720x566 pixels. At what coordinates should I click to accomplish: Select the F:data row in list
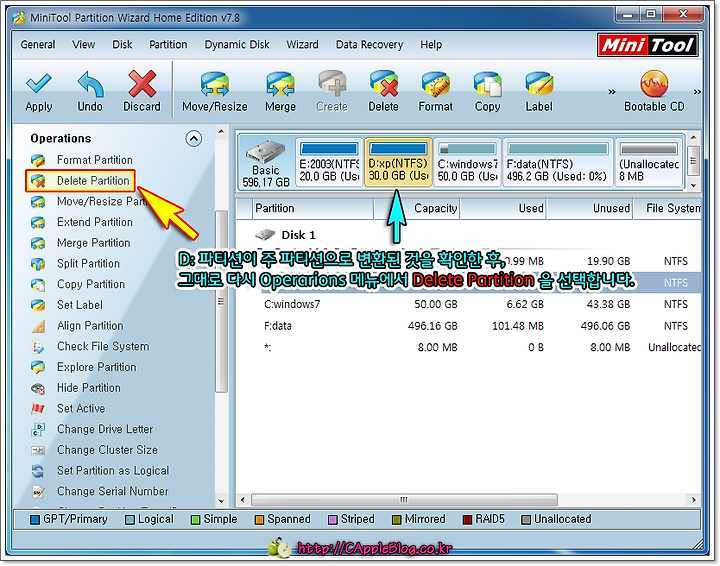click(468, 326)
